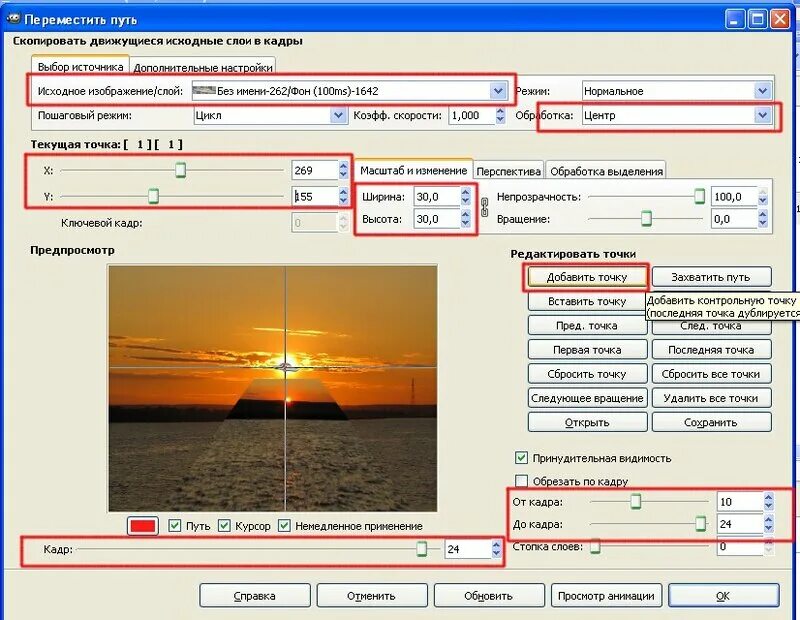Click the red path color swatch
The height and width of the screenshot is (620, 800).
143,526
